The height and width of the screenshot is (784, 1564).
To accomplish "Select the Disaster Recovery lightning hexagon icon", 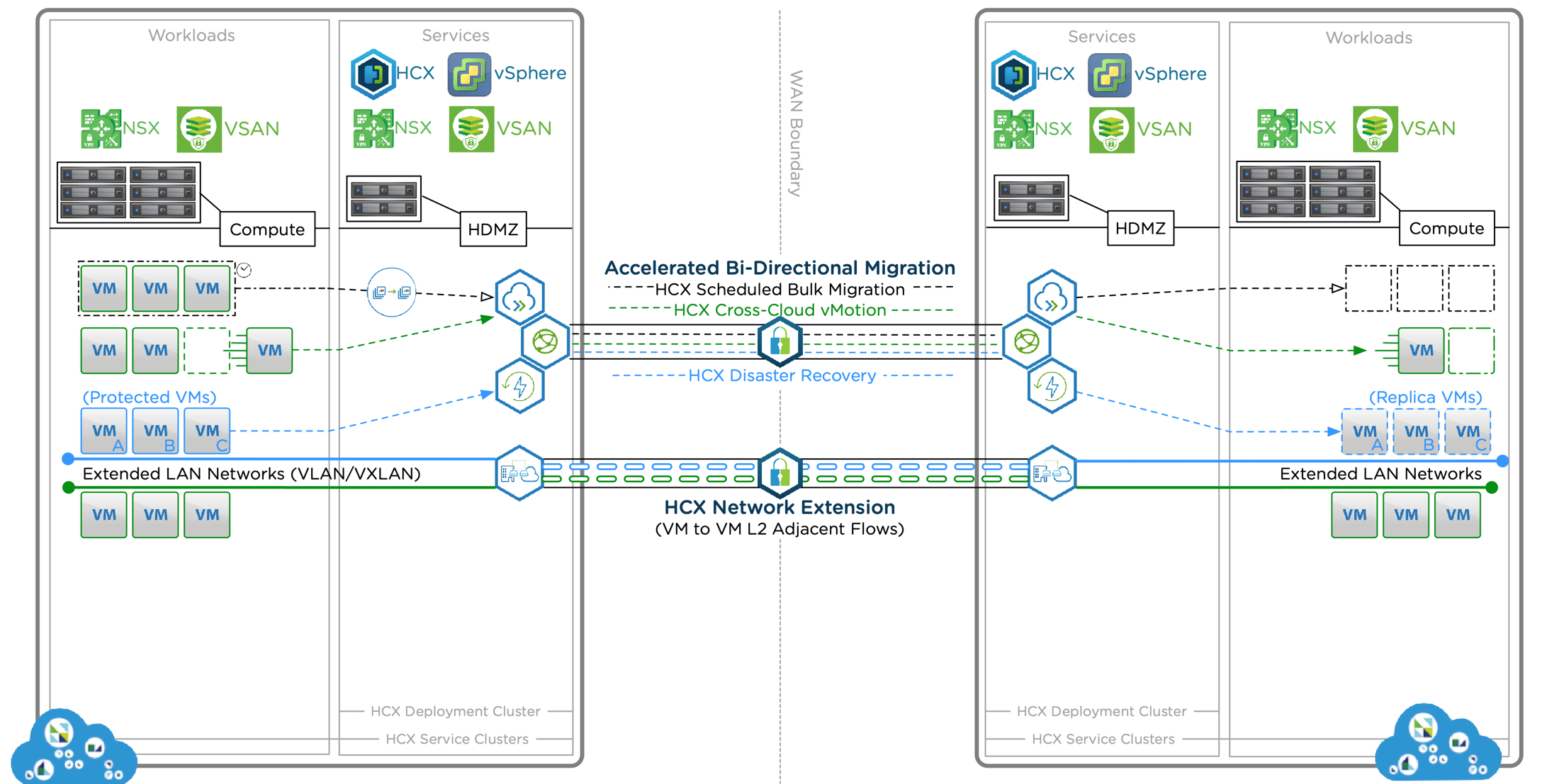I will coord(519,387).
